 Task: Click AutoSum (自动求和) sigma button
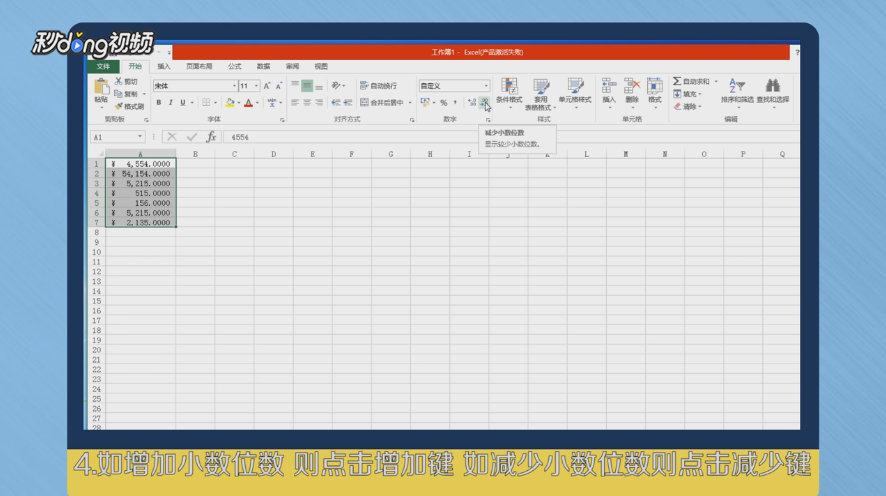[x=692, y=81]
